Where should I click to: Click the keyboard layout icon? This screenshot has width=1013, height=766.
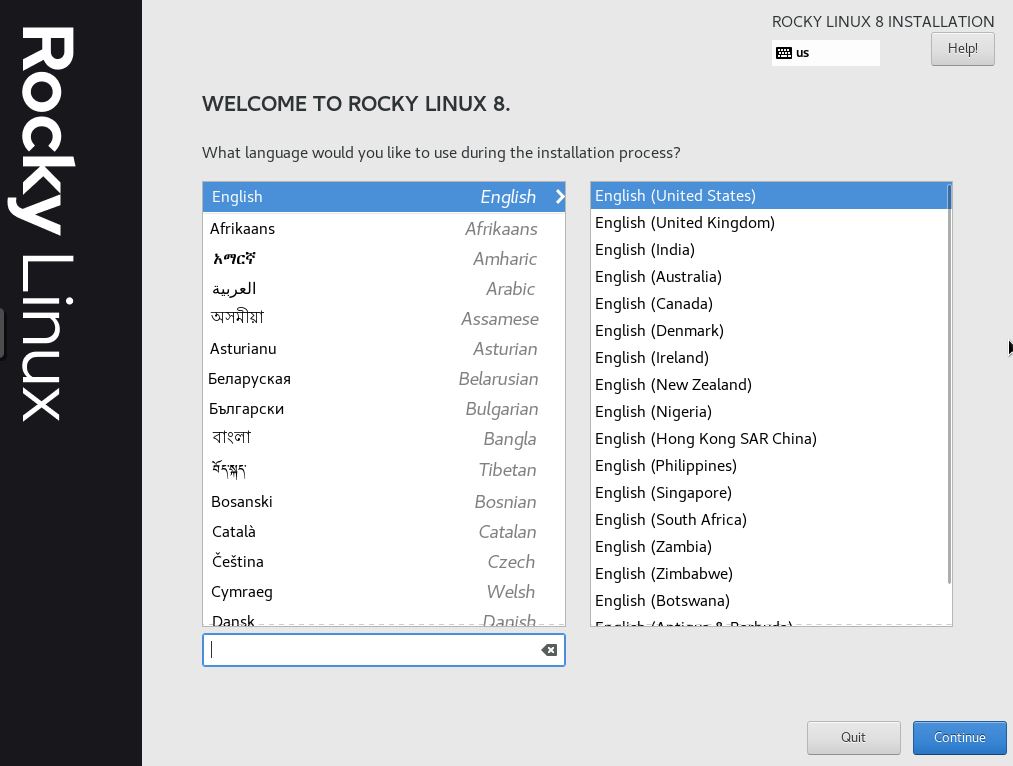click(x=784, y=53)
